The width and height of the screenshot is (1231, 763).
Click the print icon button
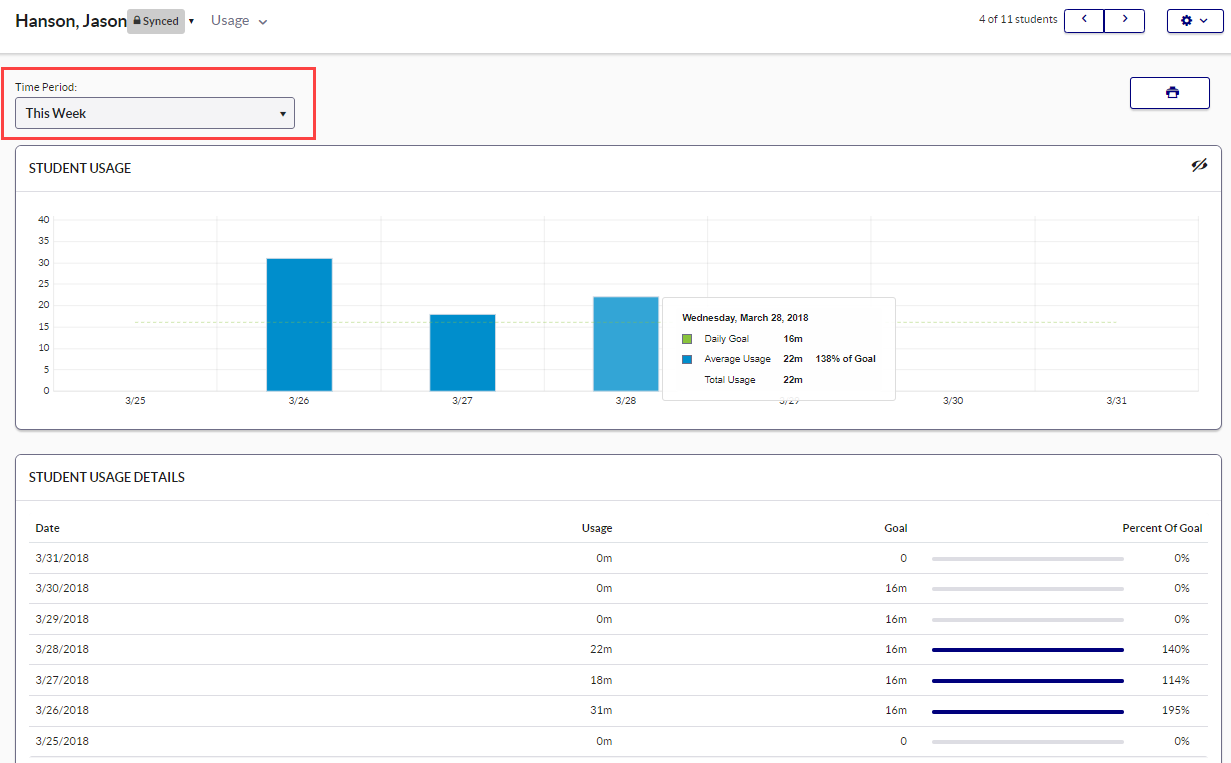pos(1169,93)
